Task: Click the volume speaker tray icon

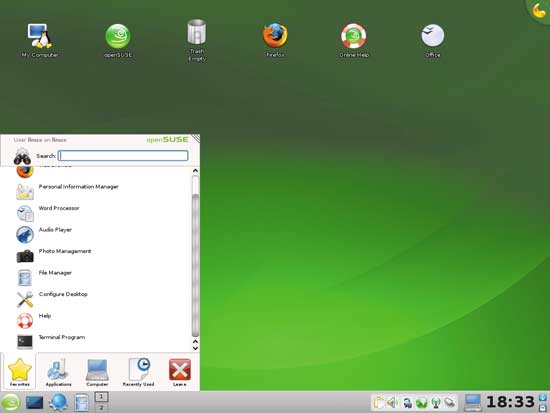Action: coord(393,402)
